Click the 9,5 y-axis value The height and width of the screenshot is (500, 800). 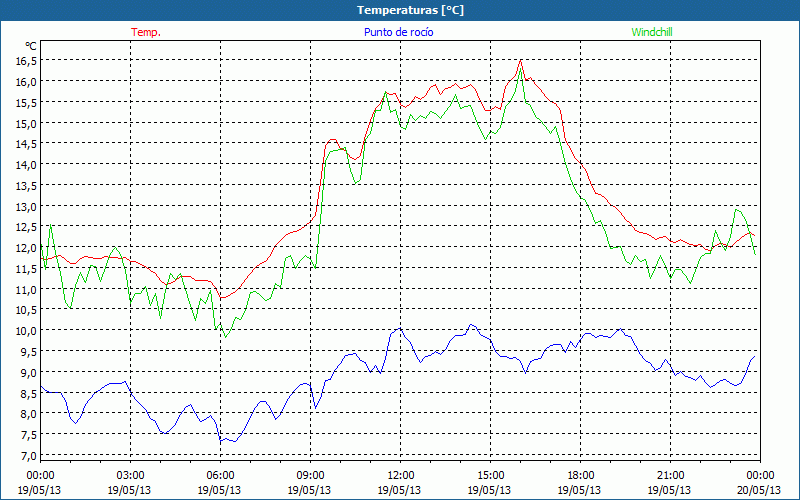pyautogui.click(x=28, y=352)
